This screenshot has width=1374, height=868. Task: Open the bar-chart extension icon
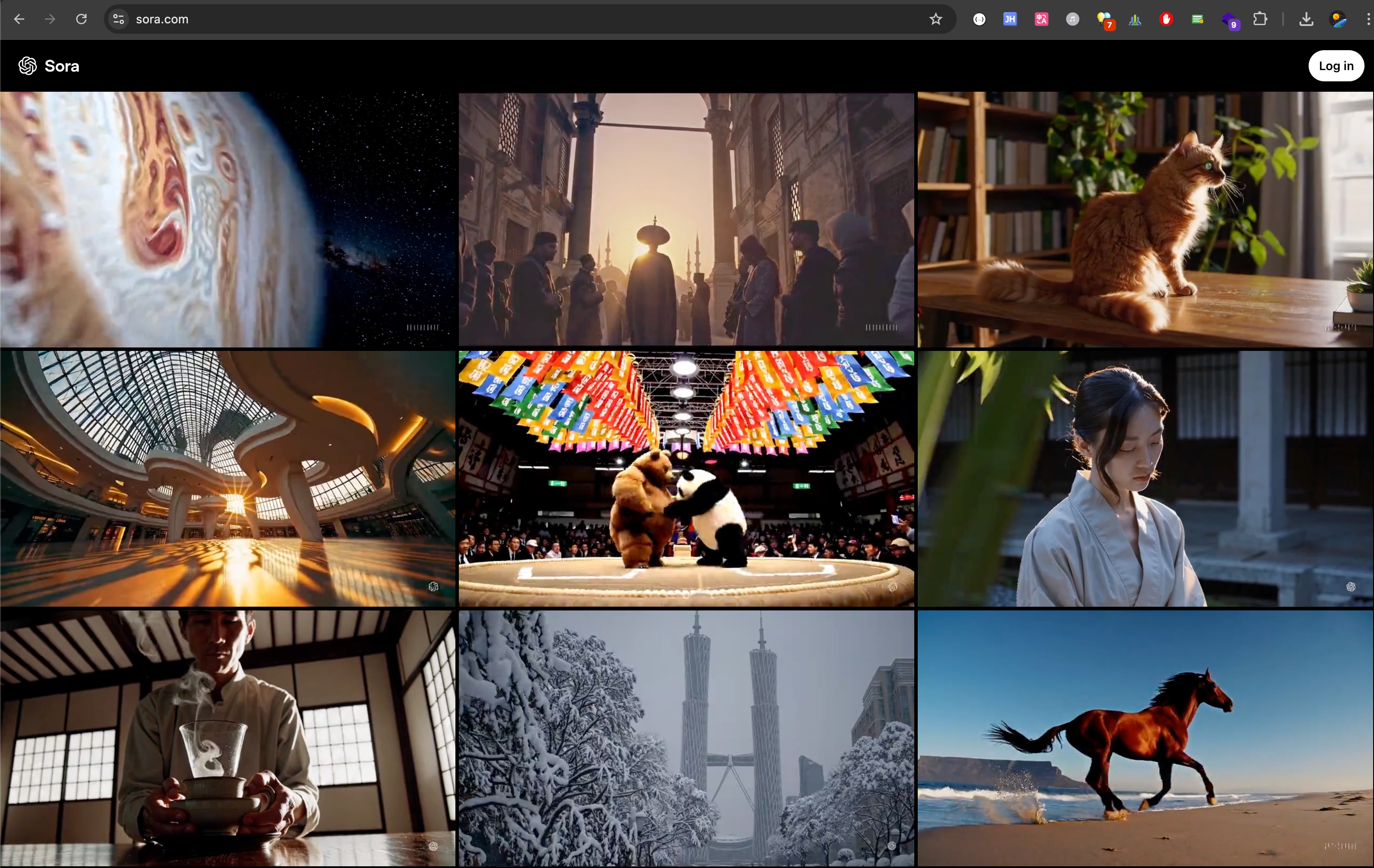[x=1135, y=19]
